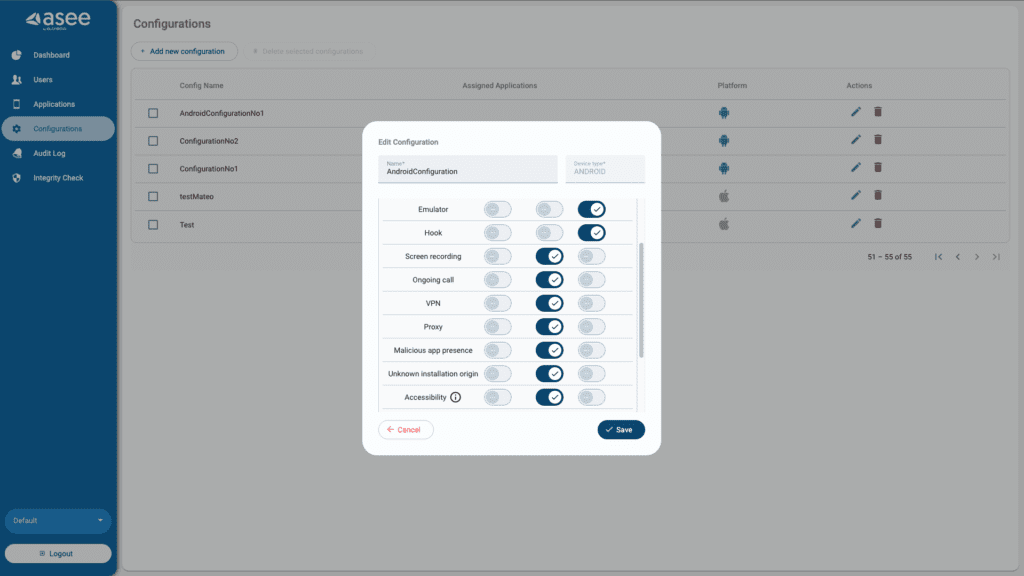Select the ConfigurationNo2 row checkbox
The image size is (1024, 576).
click(x=153, y=141)
